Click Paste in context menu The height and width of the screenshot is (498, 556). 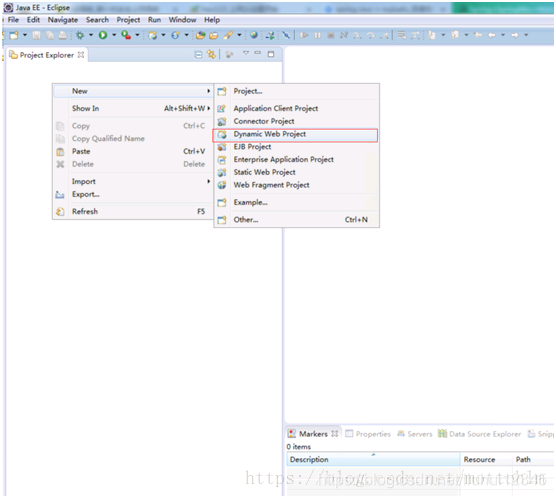pyautogui.click(x=133, y=151)
